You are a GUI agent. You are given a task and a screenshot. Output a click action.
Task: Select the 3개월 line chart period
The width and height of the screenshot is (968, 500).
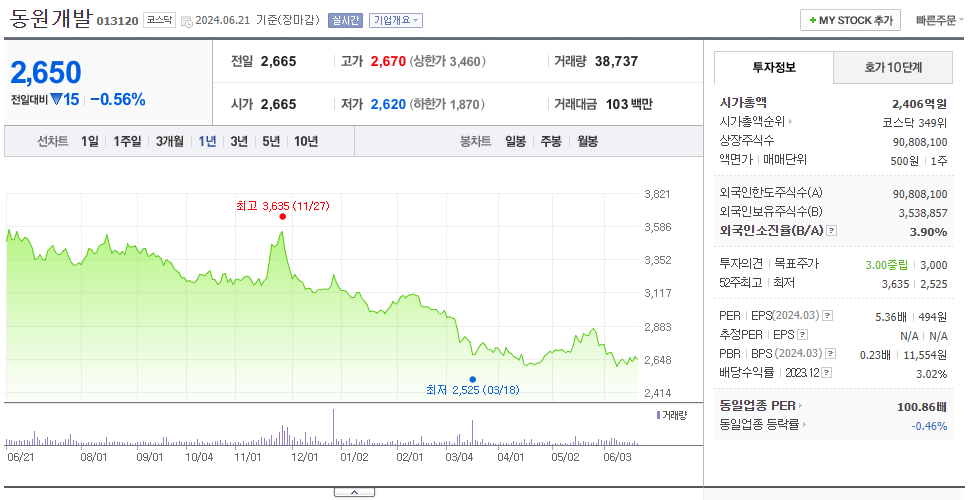170,141
